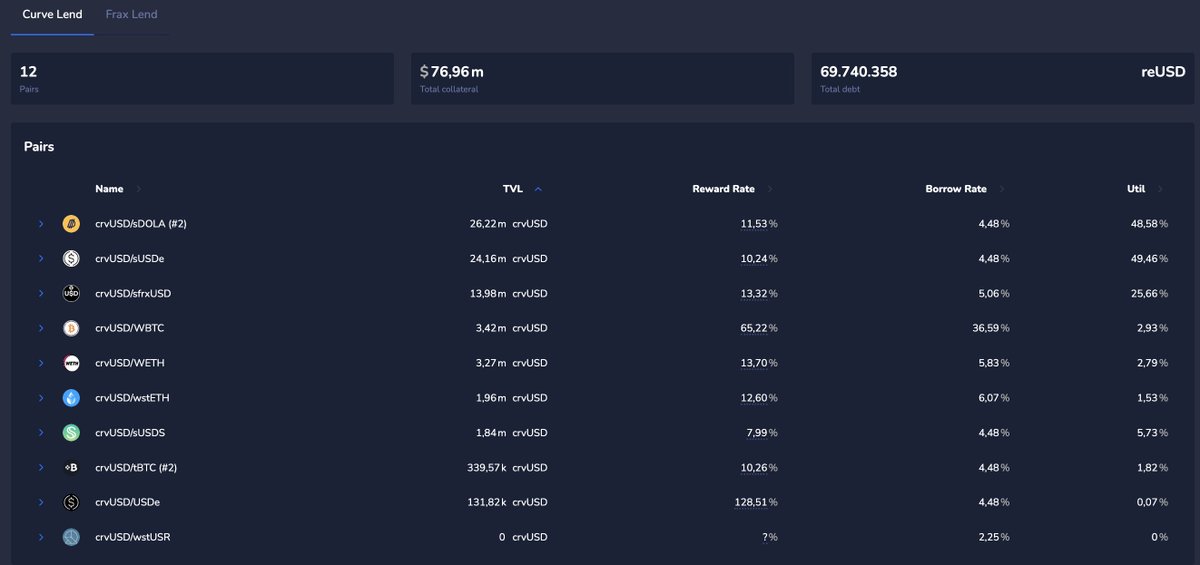Click the 36,59% borrow rate value
The height and width of the screenshot is (565, 1200).
tap(991, 328)
